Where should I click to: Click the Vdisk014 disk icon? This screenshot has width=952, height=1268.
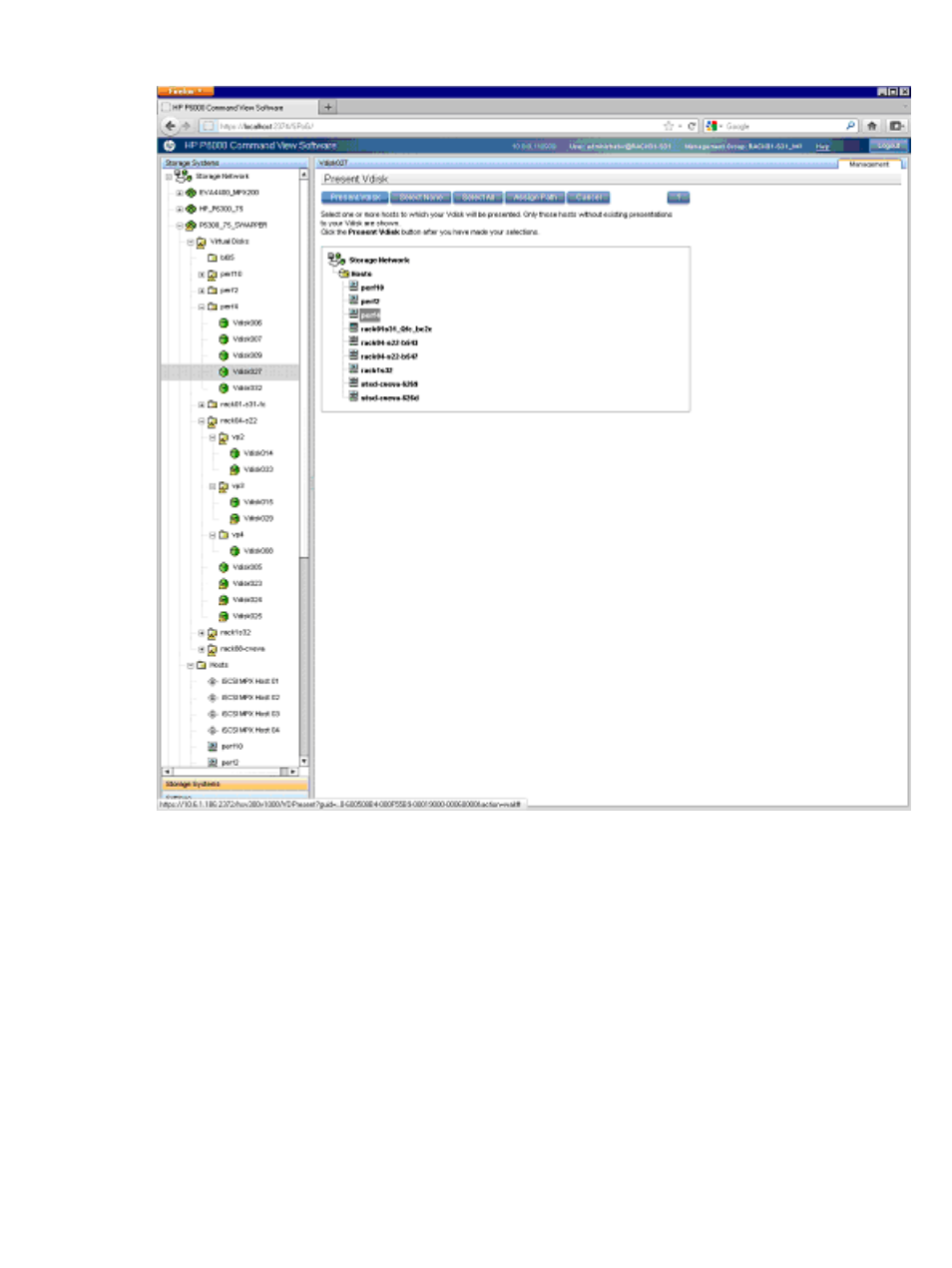coord(235,453)
